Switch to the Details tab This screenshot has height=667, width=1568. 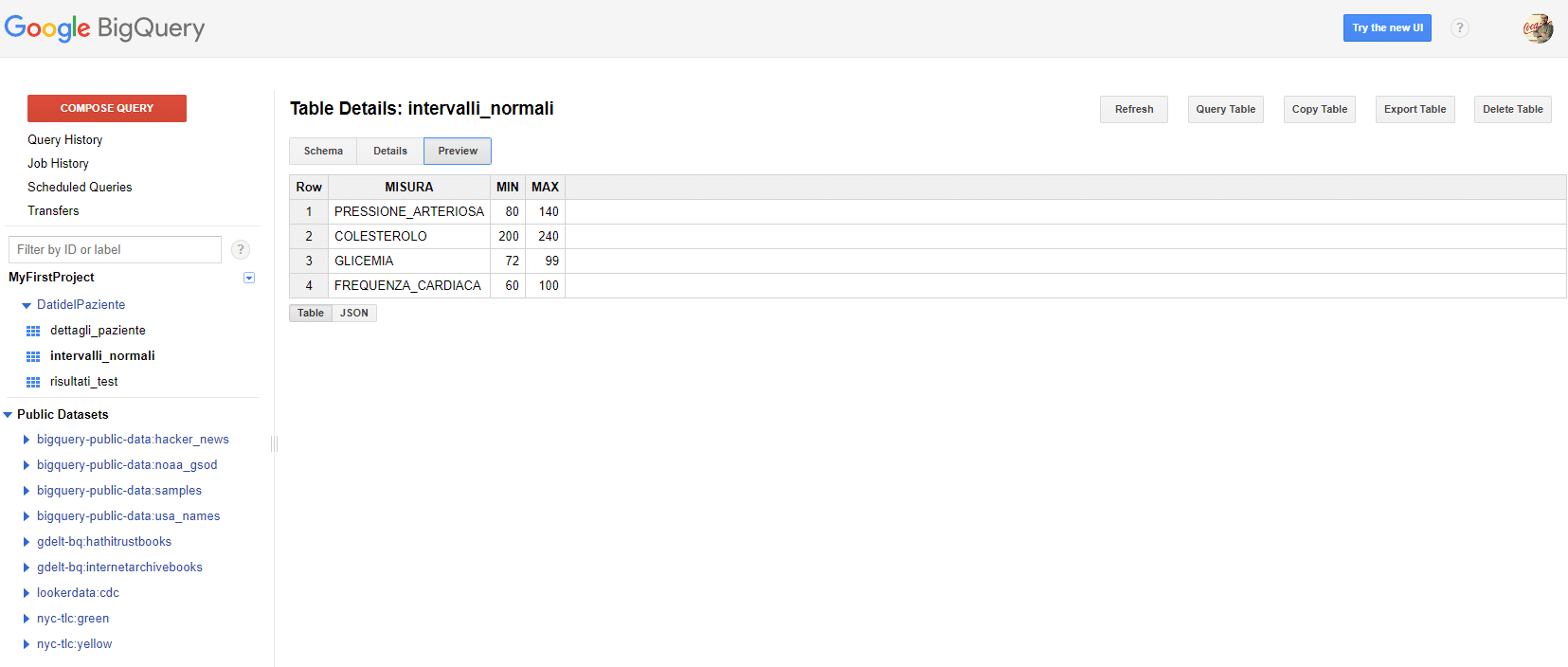click(x=390, y=151)
